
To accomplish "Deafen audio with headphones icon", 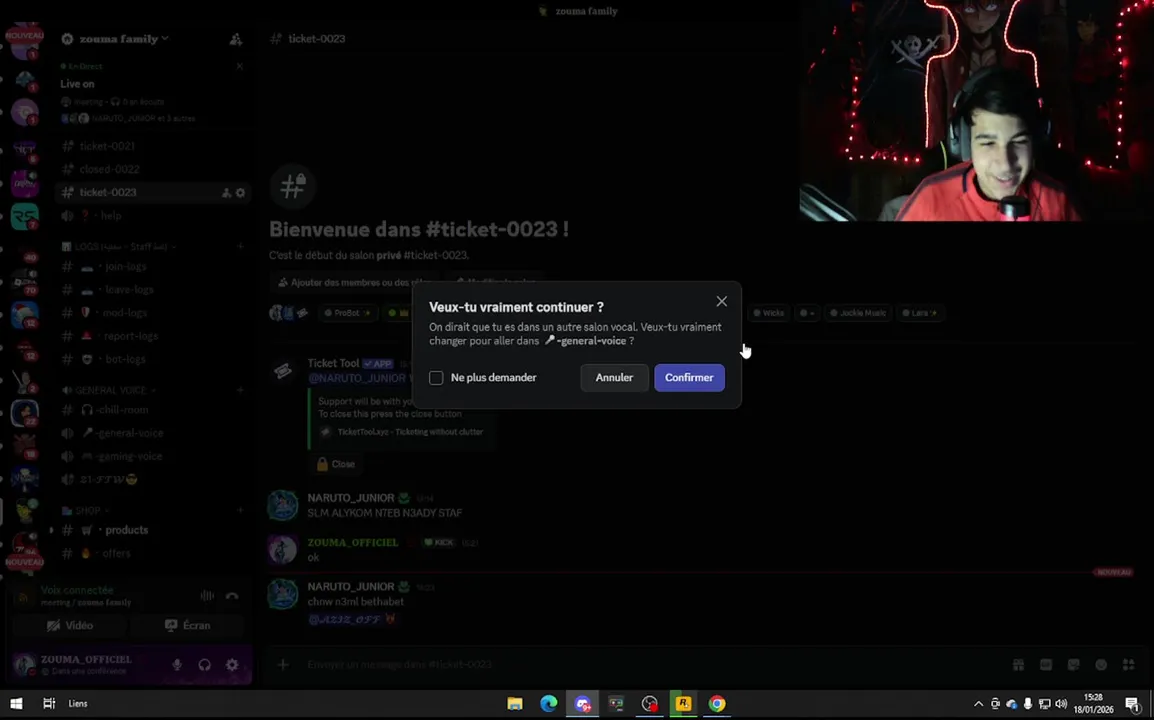I will (205, 665).
